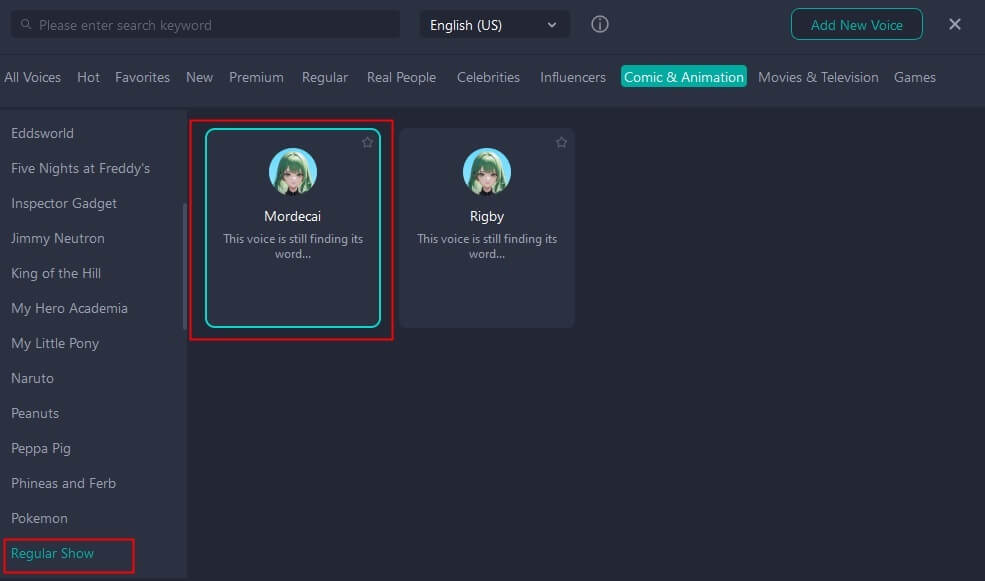Open Five Nights at Freddy's category
Screen dimensions: 985x581
click(x=80, y=168)
